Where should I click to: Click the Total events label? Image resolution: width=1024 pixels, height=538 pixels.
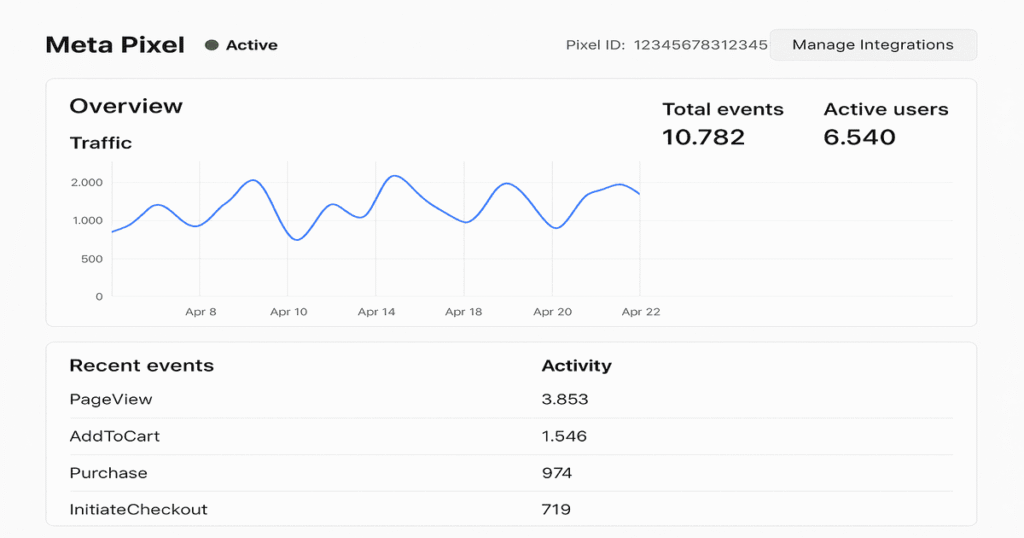pyautogui.click(x=723, y=109)
